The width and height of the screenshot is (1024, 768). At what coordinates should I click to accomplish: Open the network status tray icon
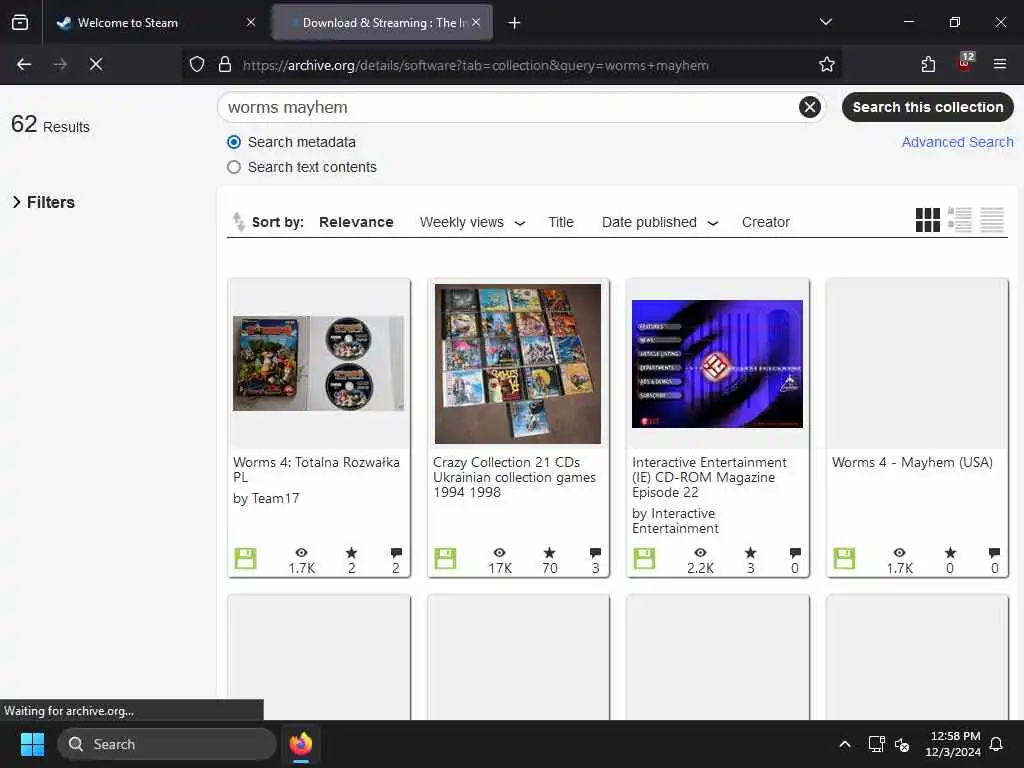pos(876,744)
